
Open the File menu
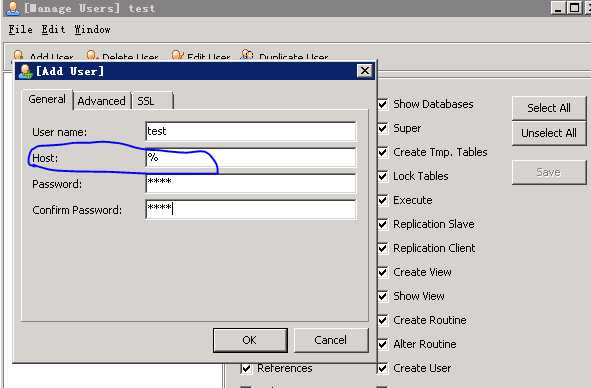coord(20,29)
